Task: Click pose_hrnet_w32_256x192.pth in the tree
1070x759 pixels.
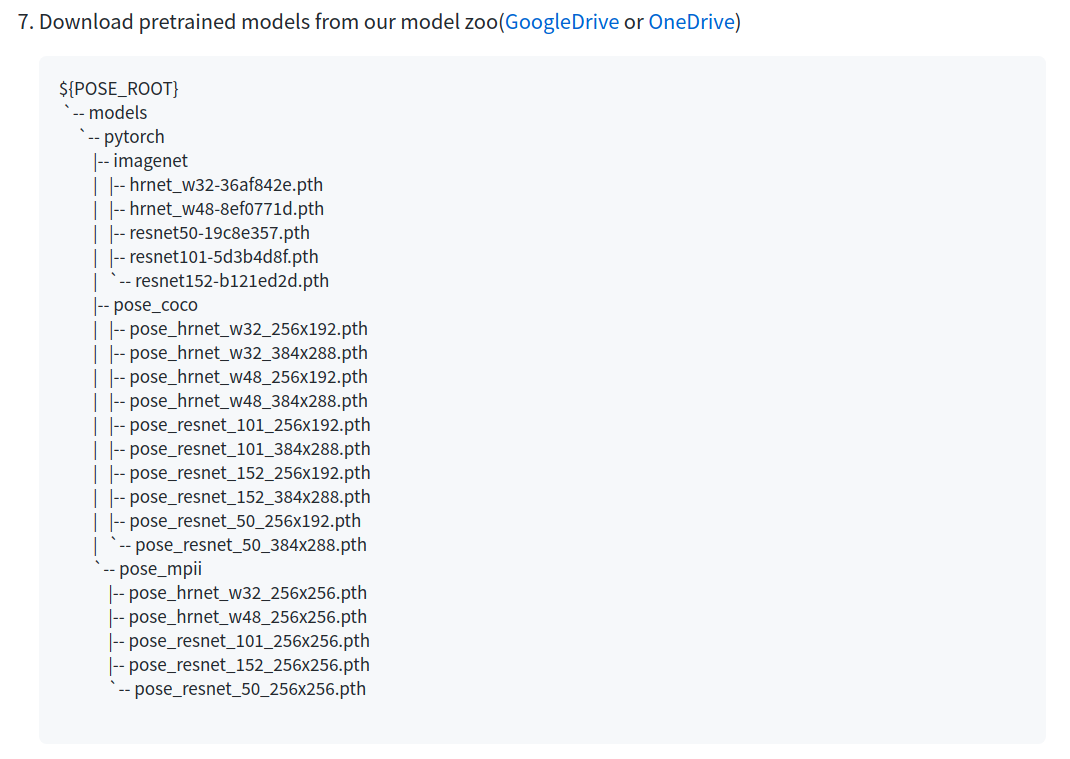Action: click(248, 329)
